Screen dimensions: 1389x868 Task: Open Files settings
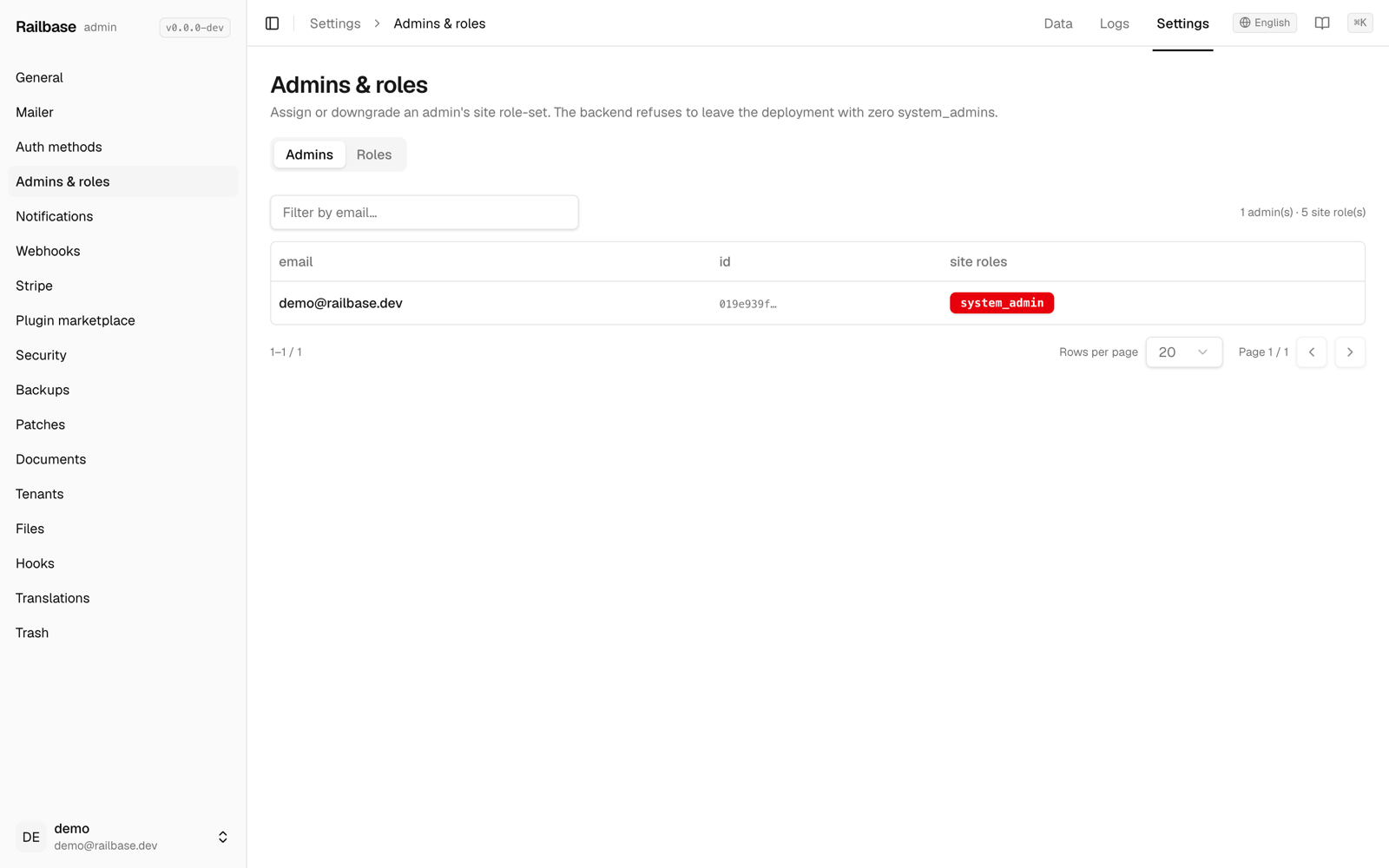(x=122, y=529)
